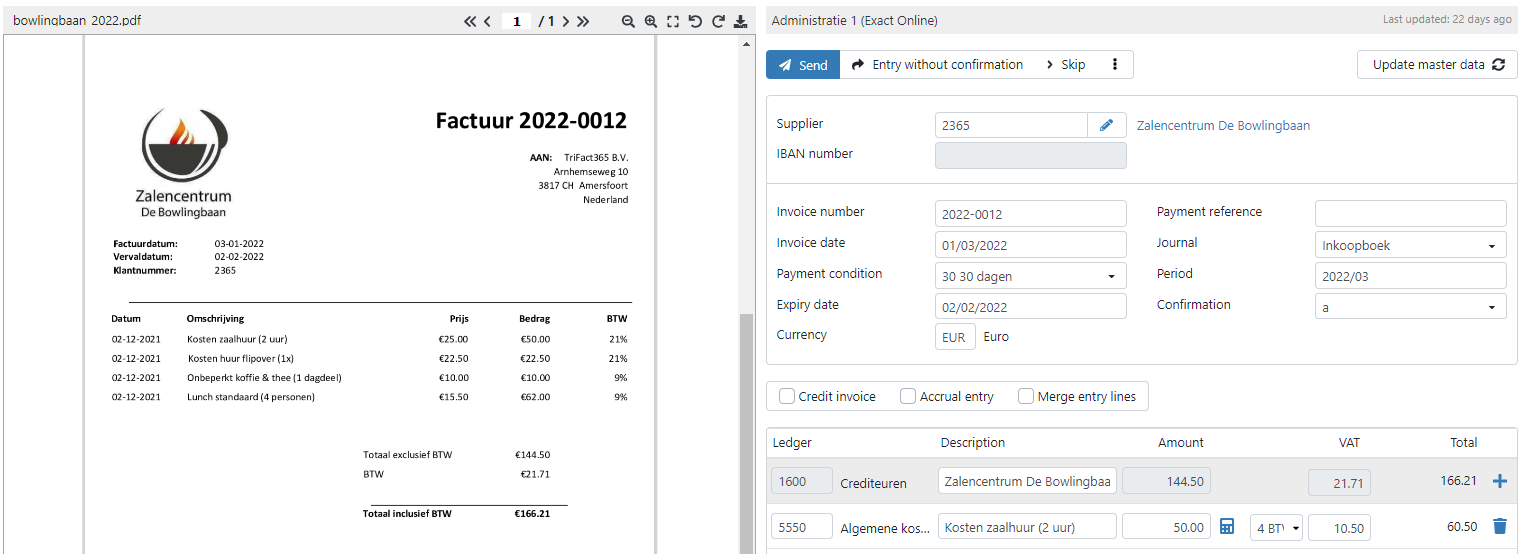The width and height of the screenshot is (1521, 554).
Task: Click the IBAN number field
Action: coord(1030,155)
